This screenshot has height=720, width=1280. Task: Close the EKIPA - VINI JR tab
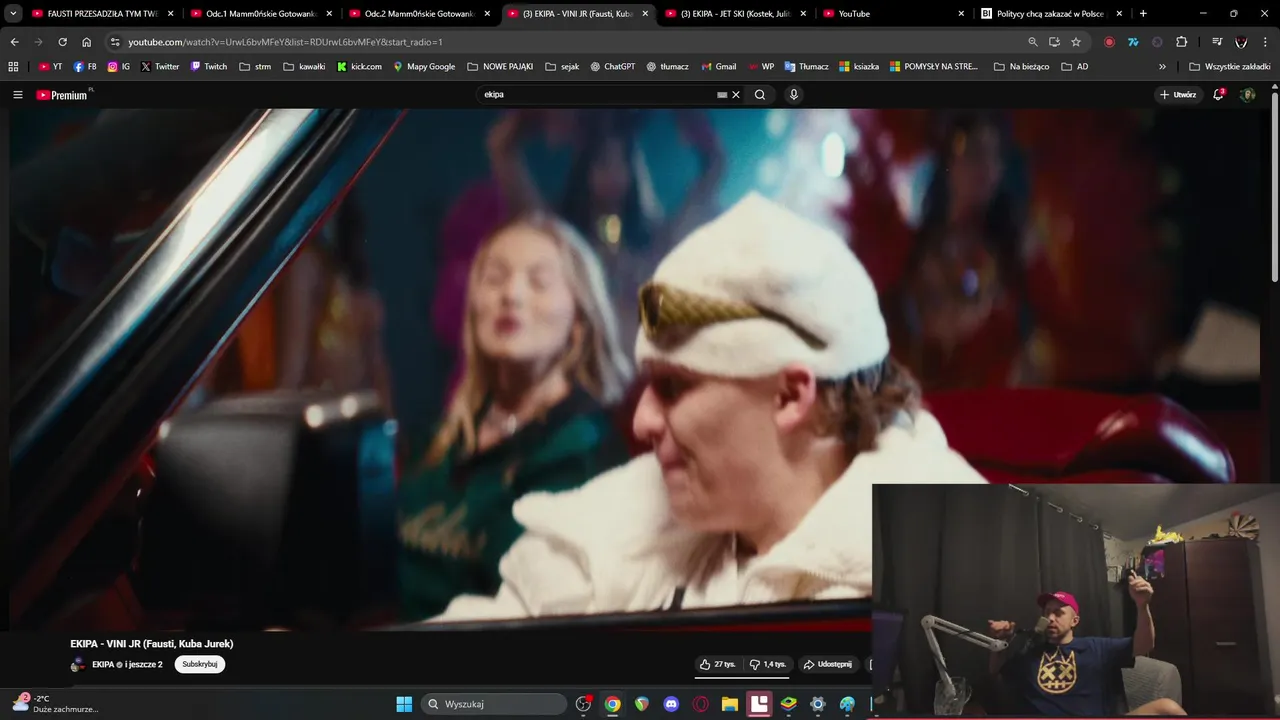tap(645, 14)
